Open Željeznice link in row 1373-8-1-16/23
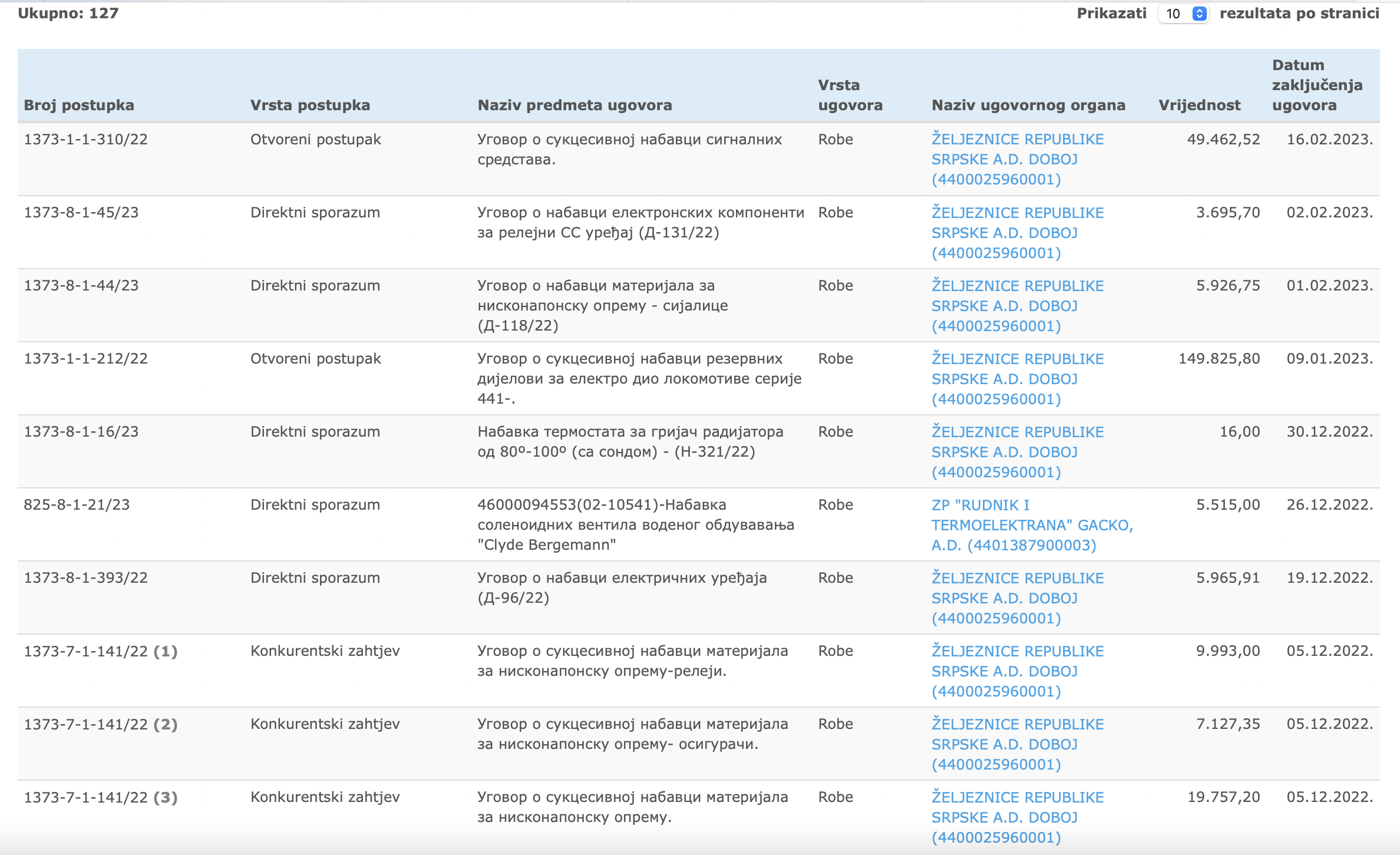Viewport: 1400px width, 855px height. 1018,451
